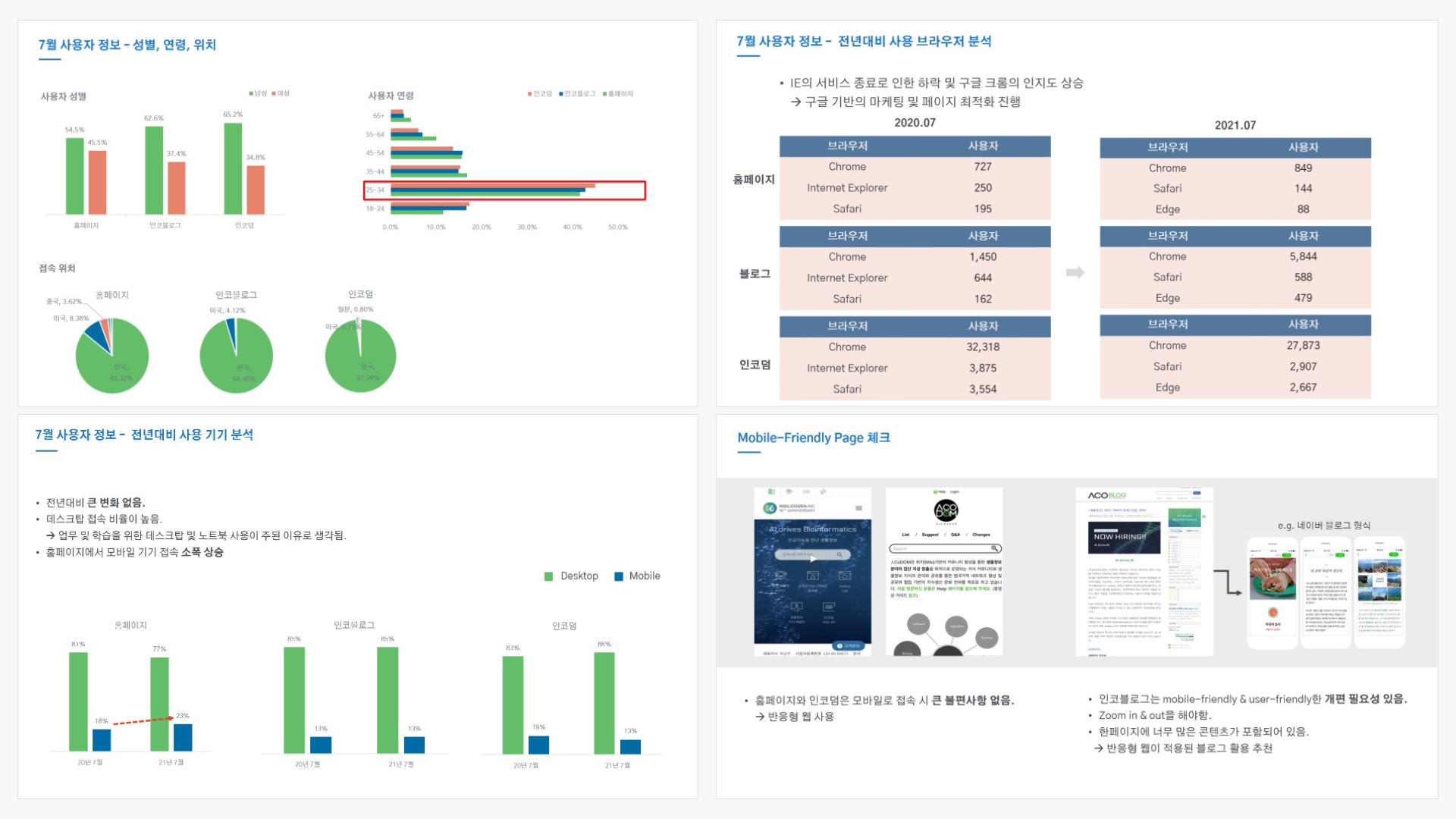Click the Suggest link in AcoDOM page

[930, 535]
